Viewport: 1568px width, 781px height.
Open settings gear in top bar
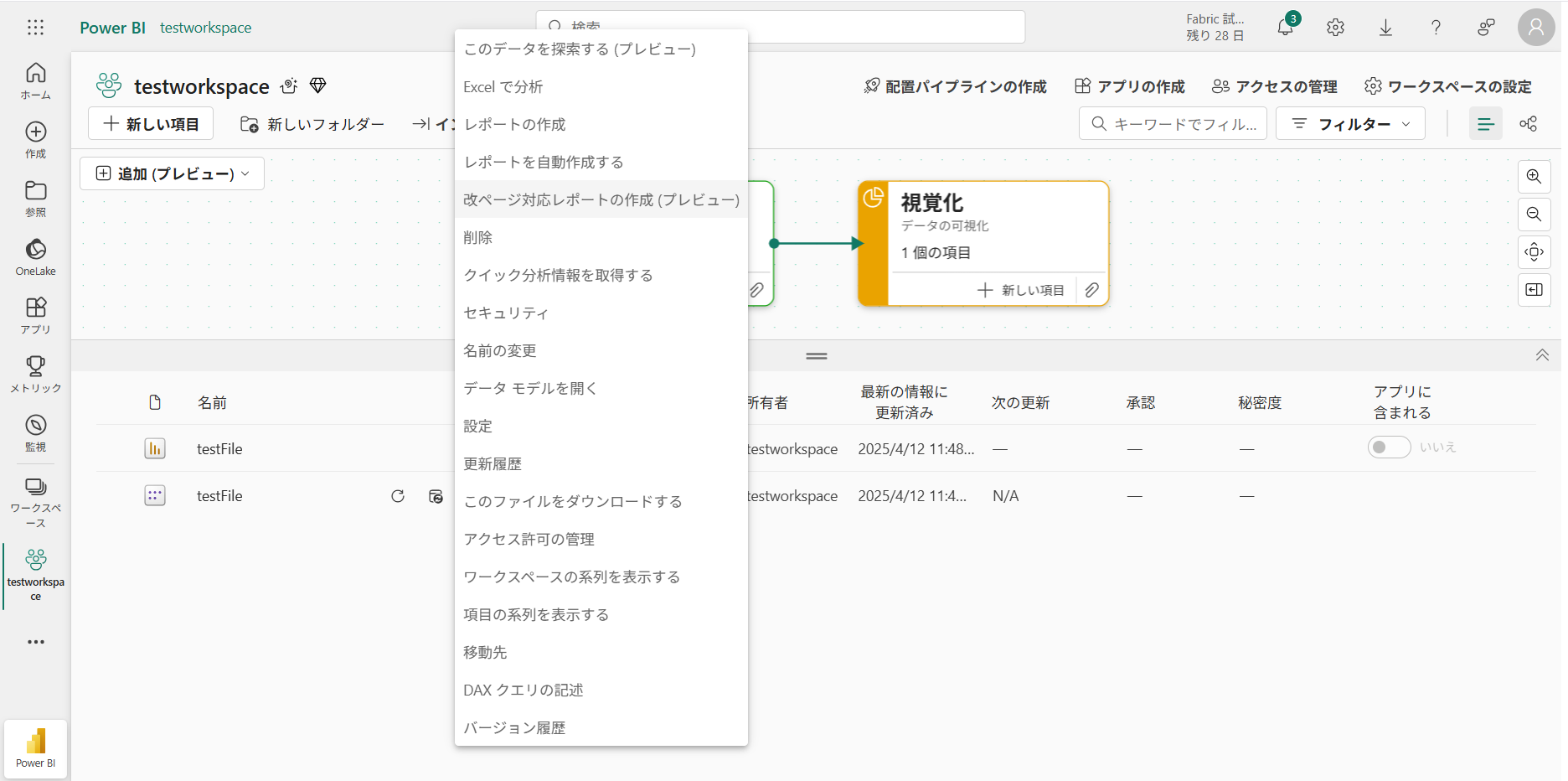[x=1335, y=28]
